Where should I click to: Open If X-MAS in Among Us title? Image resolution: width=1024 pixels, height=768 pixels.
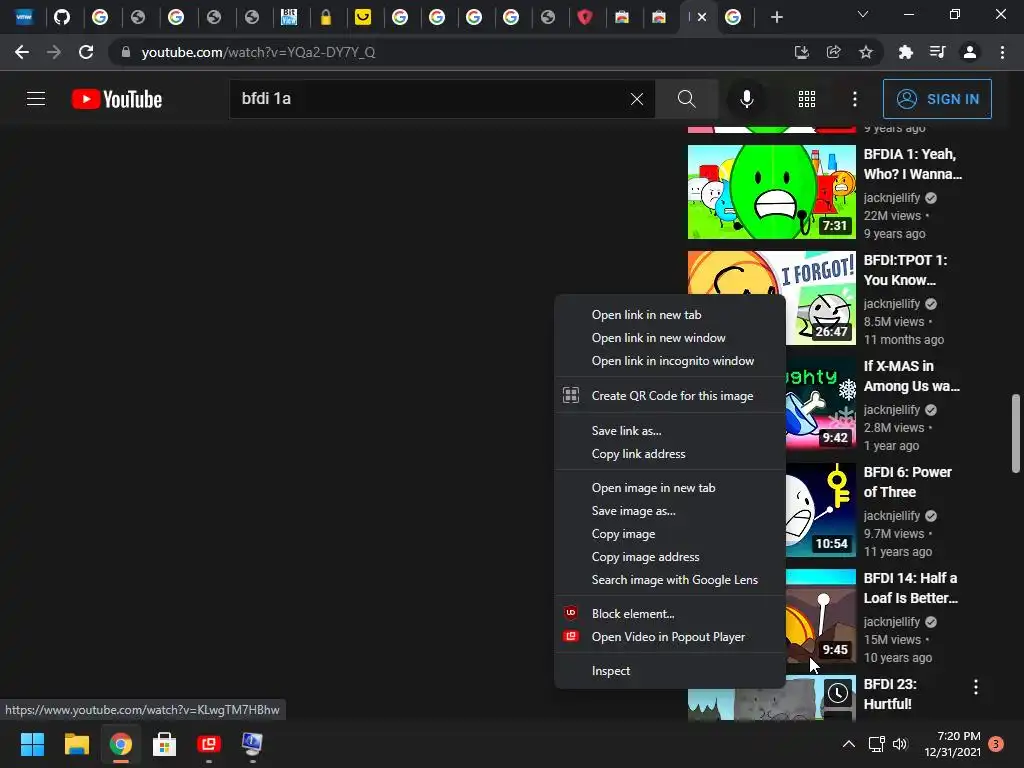point(912,376)
